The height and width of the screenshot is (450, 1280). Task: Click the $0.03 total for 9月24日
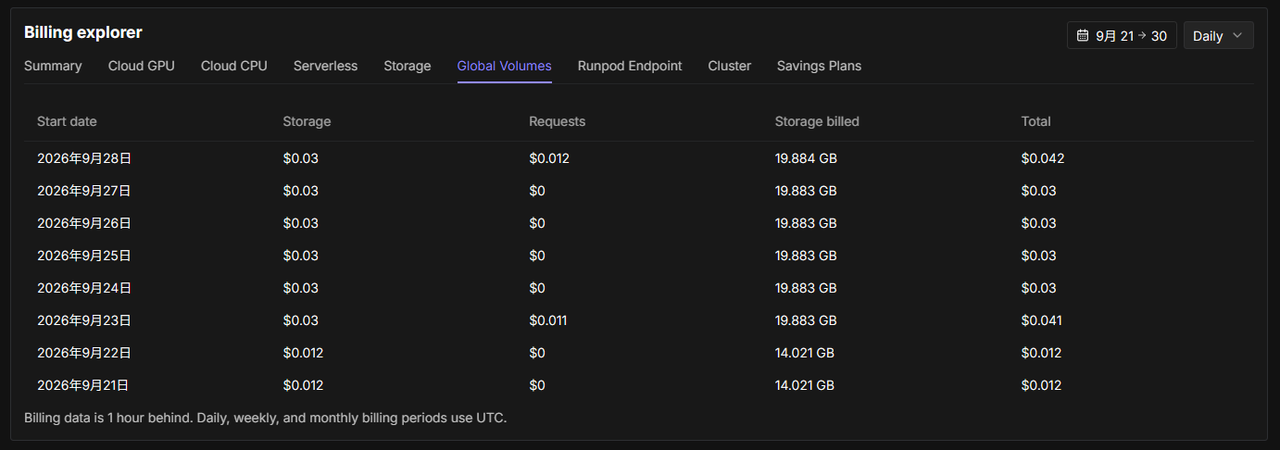pyautogui.click(x=1039, y=288)
